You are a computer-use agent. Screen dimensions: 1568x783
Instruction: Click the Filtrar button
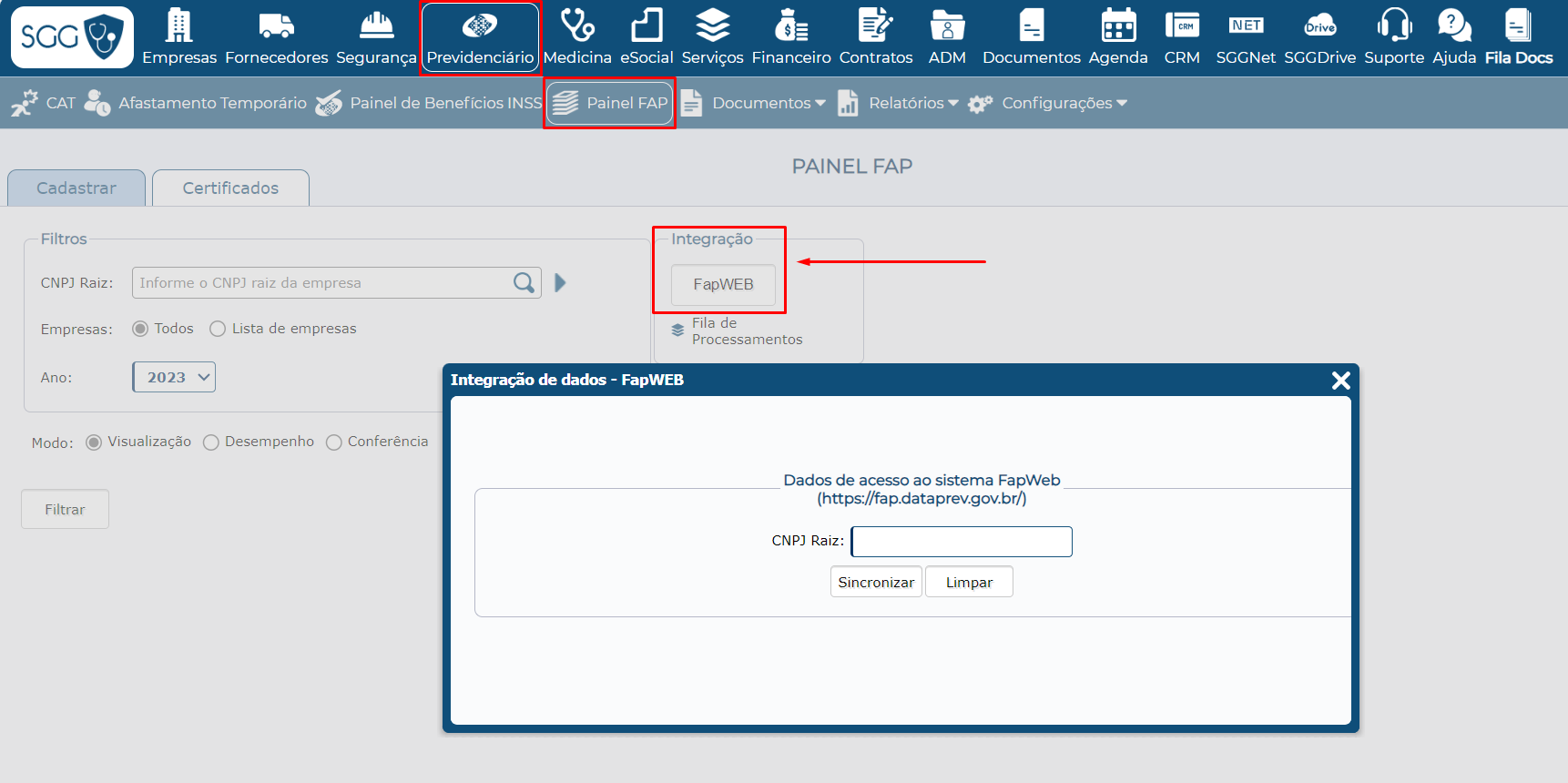65,509
